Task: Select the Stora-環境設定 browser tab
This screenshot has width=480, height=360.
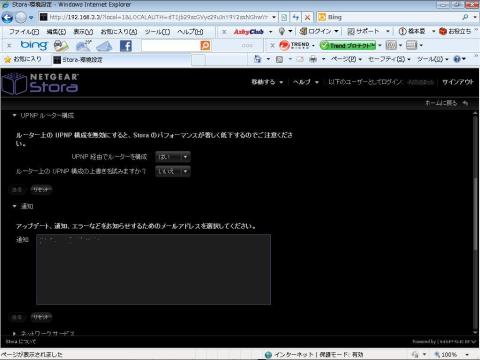Action: point(122,60)
